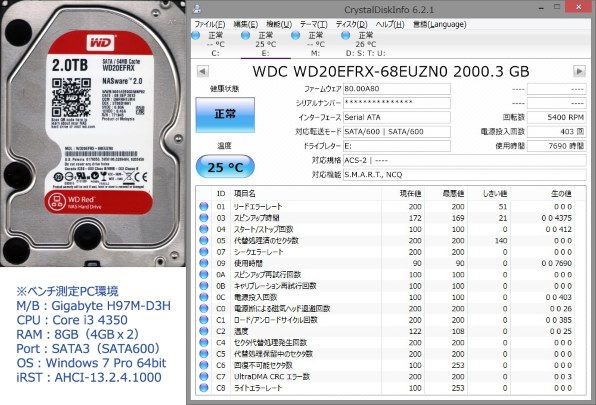Image resolution: width=596 pixels, height=405 pixels.
Task: Click the ID column header
Action: 221,194
